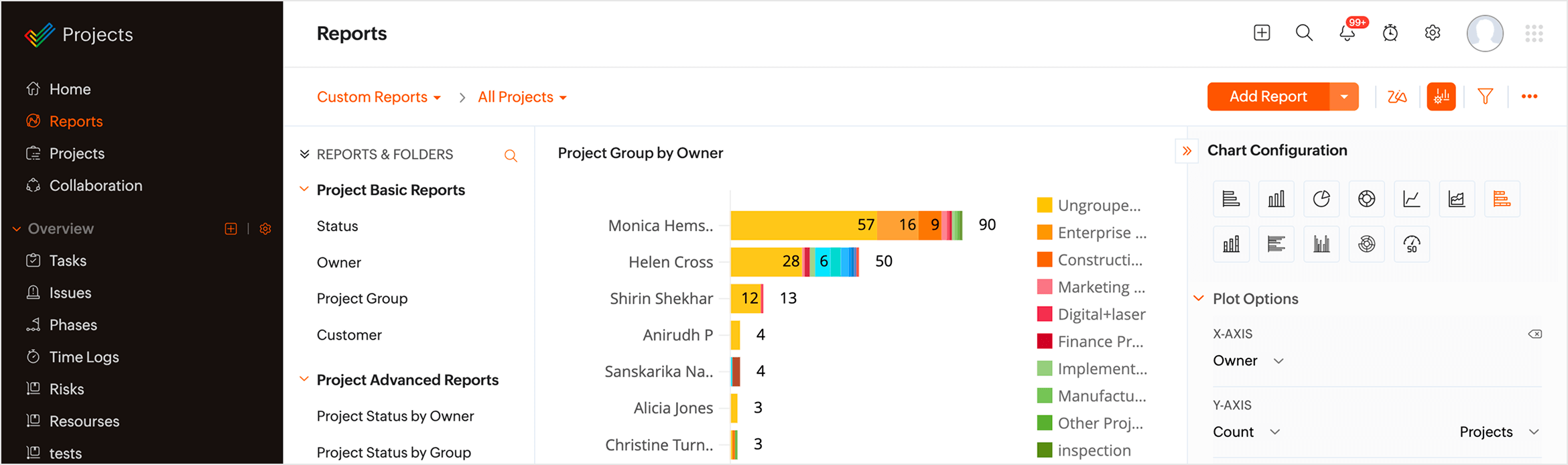Collapse the Project Basic Reports folder

304,190
